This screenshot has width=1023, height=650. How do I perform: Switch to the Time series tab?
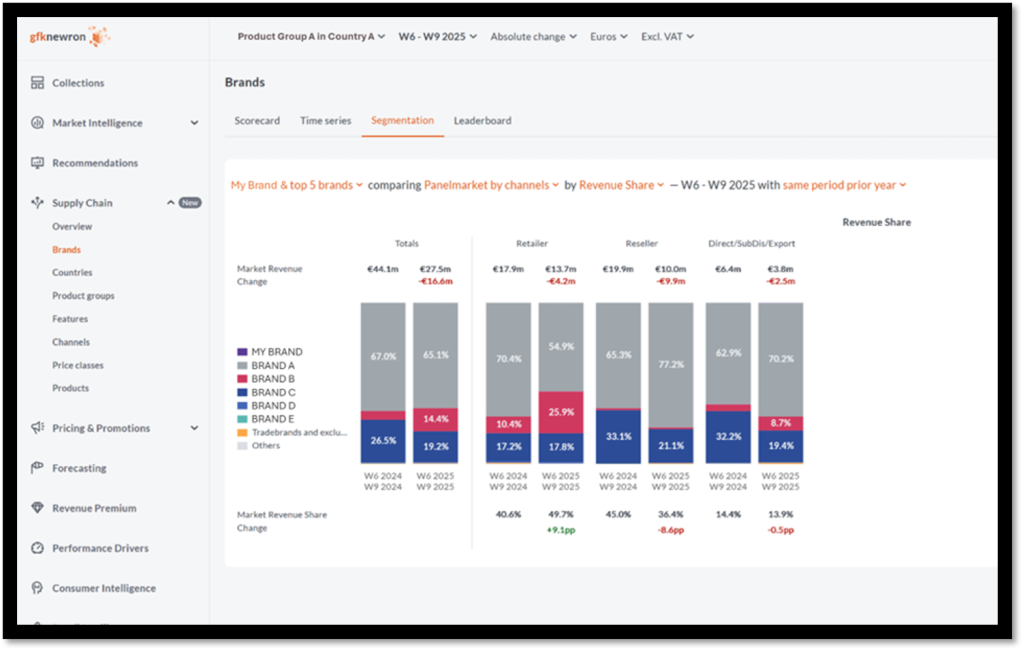click(x=326, y=121)
